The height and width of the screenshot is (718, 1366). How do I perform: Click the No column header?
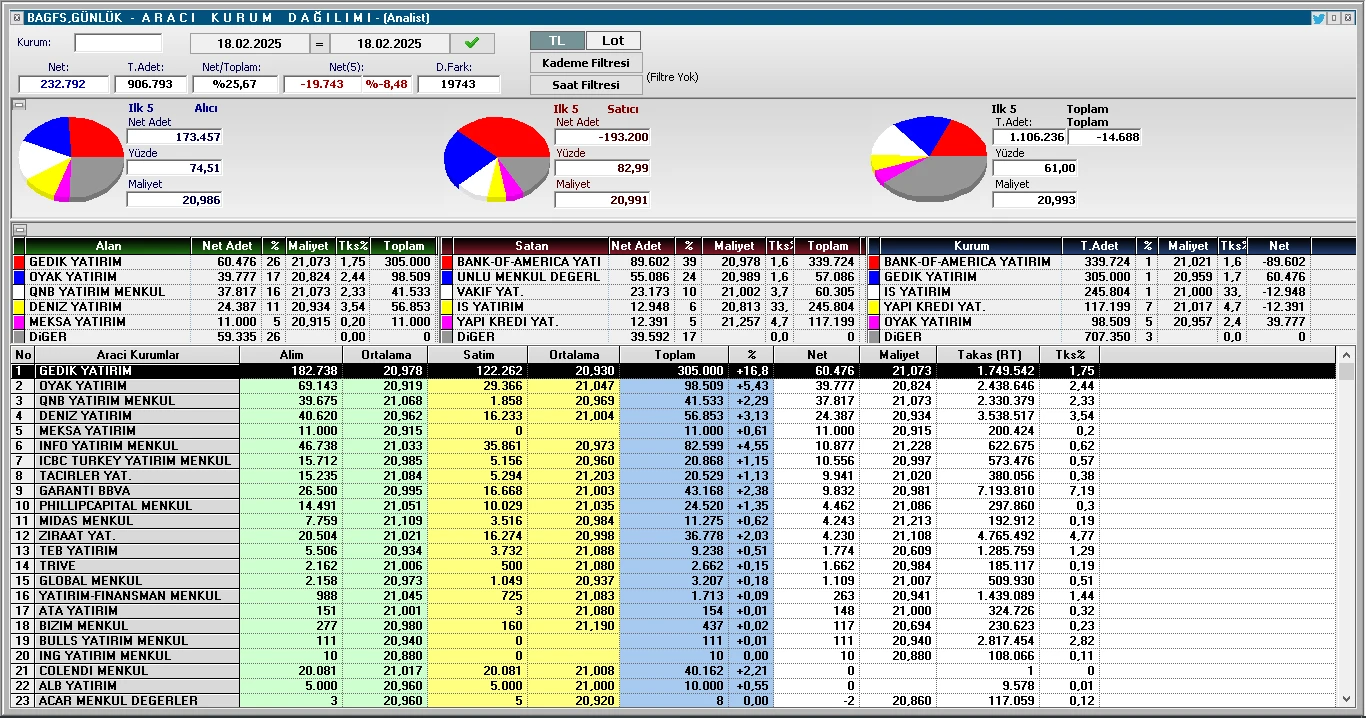coord(24,355)
